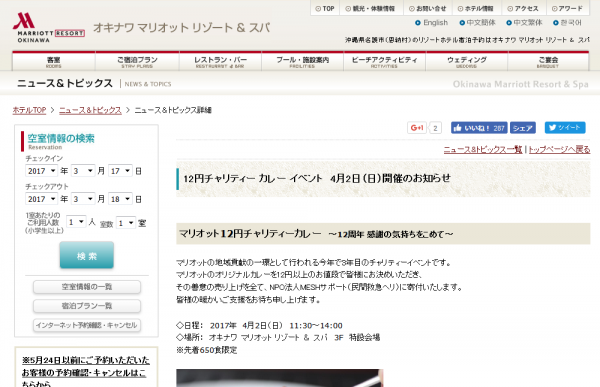
Task: Open お問い合せ header link
Action: (428, 8)
